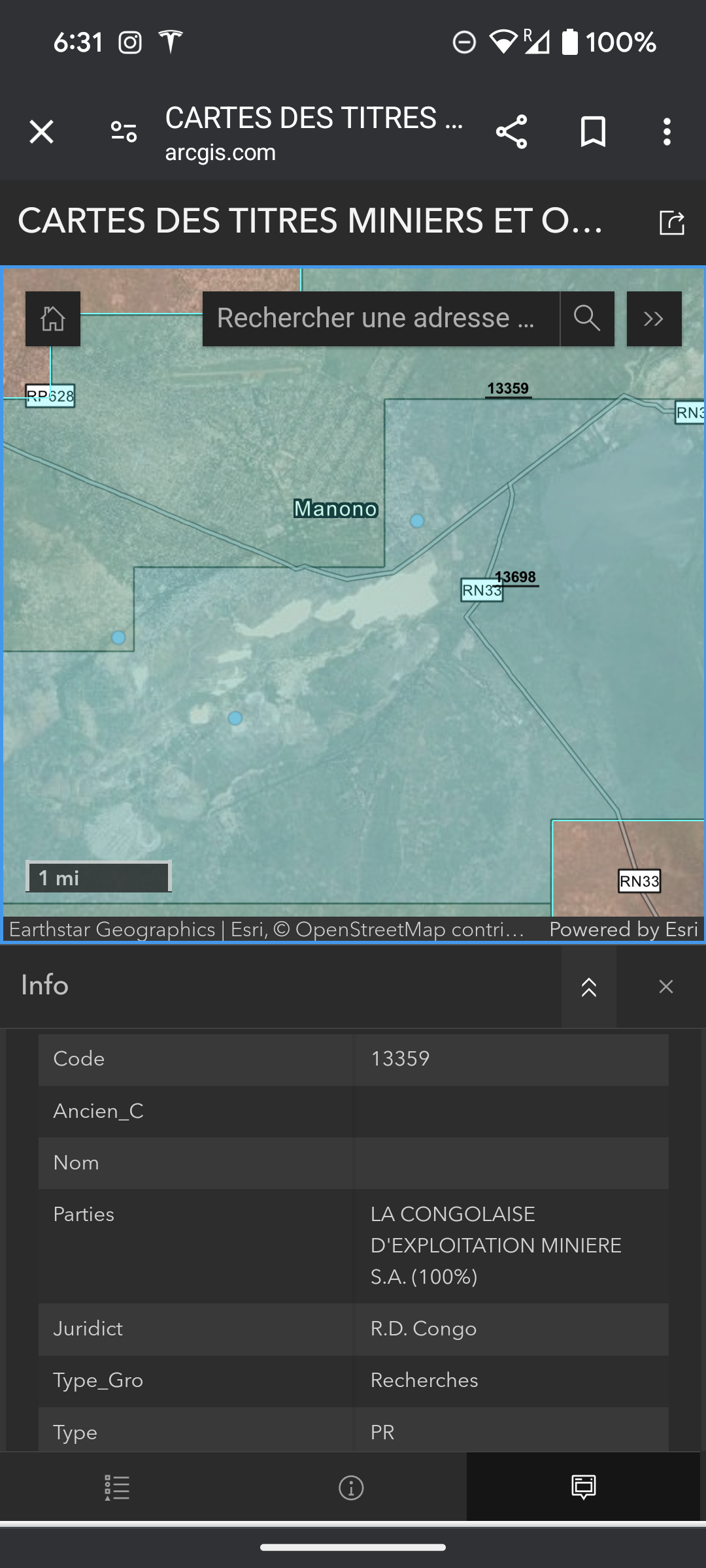The height and width of the screenshot is (1568, 706).
Task: Select the 13698 permit label on map
Action: click(516, 577)
